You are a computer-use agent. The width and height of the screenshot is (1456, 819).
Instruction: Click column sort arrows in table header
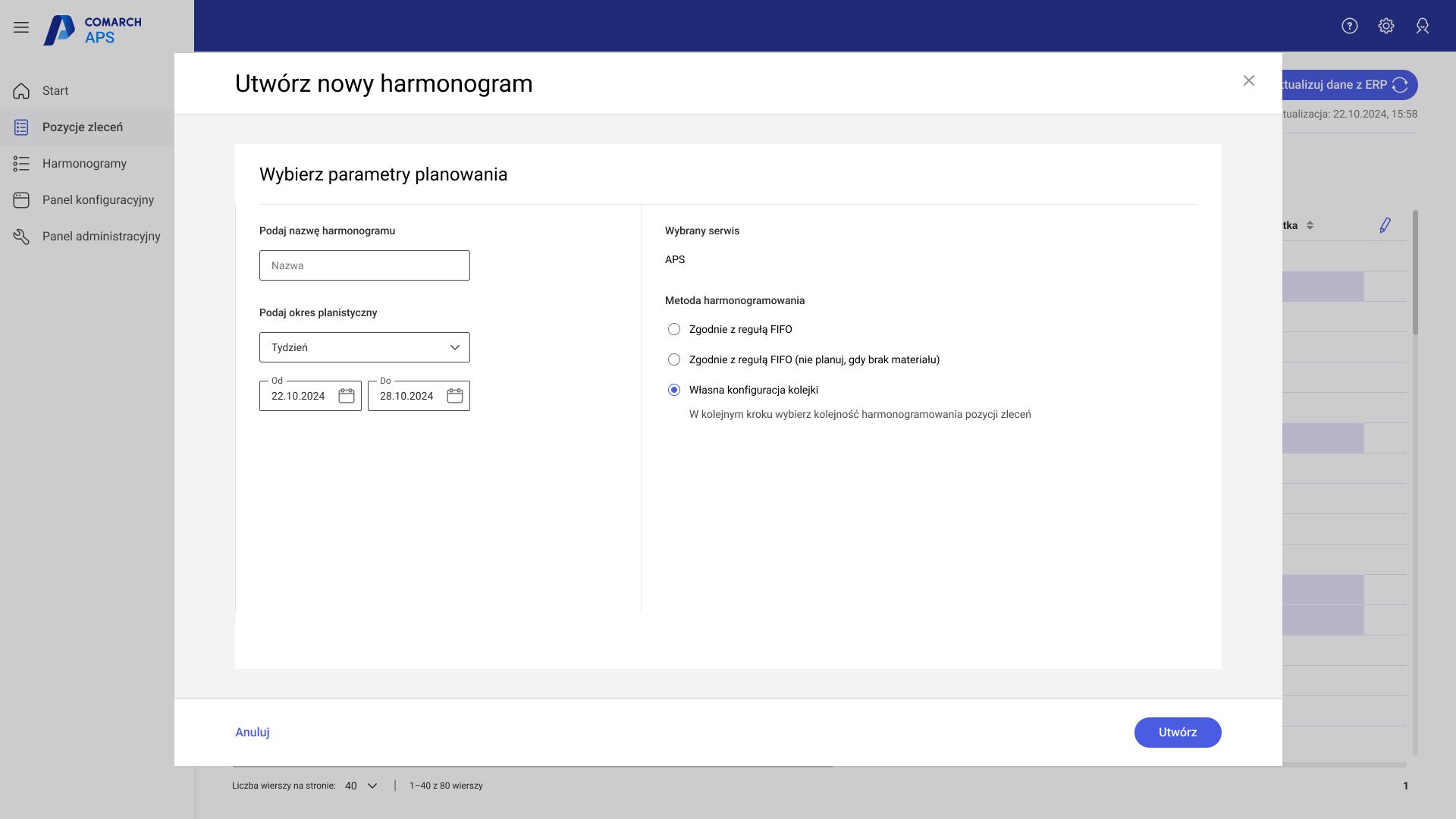pos(1310,225)
